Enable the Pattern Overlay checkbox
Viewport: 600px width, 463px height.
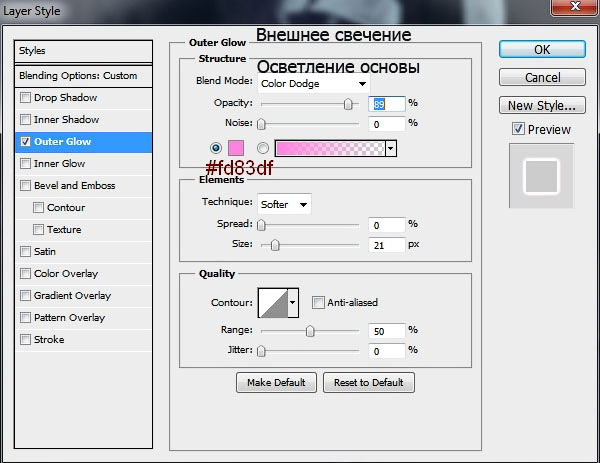click(x=25, y=317)
